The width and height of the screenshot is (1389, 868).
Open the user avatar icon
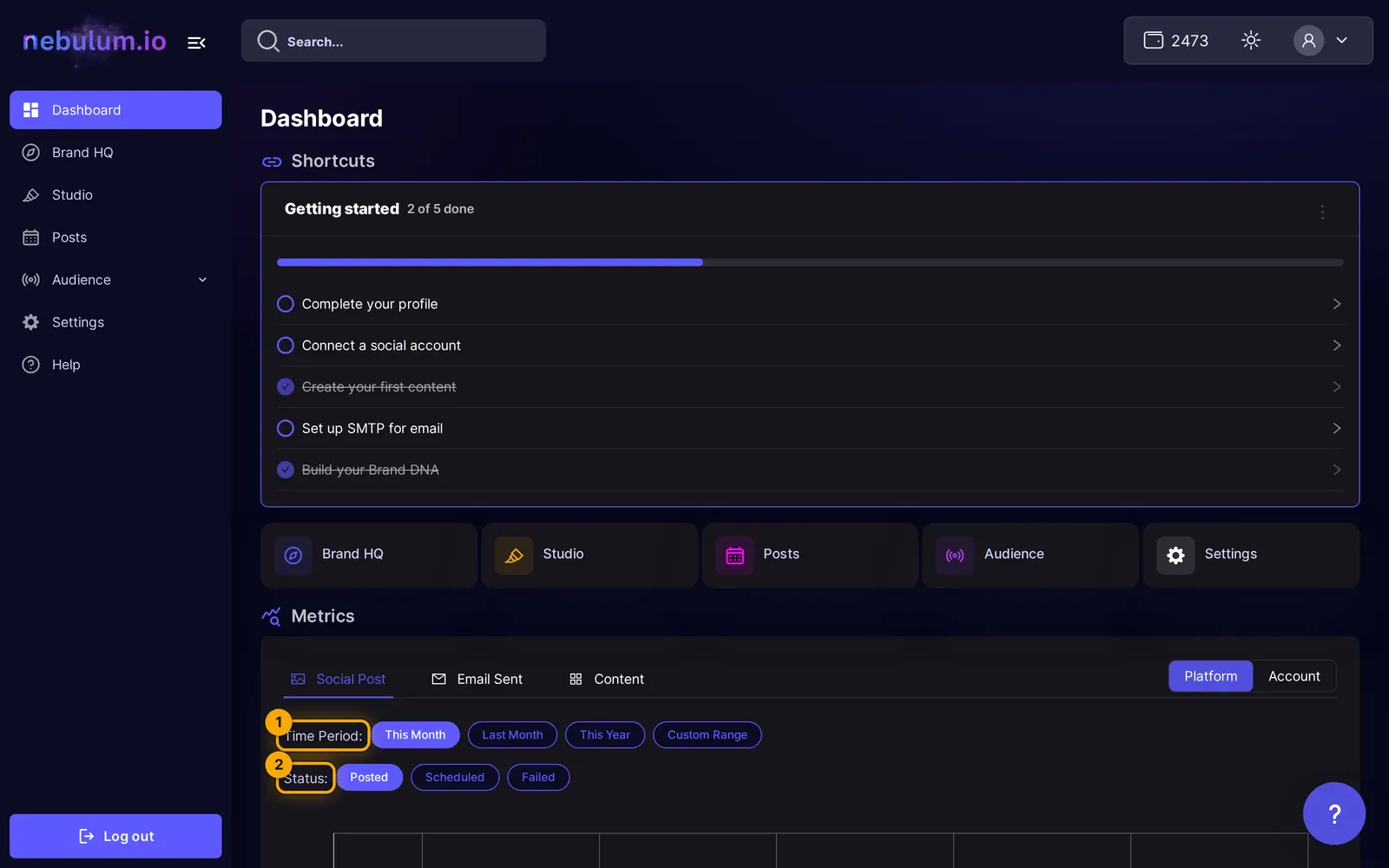tap(1308, 40)
